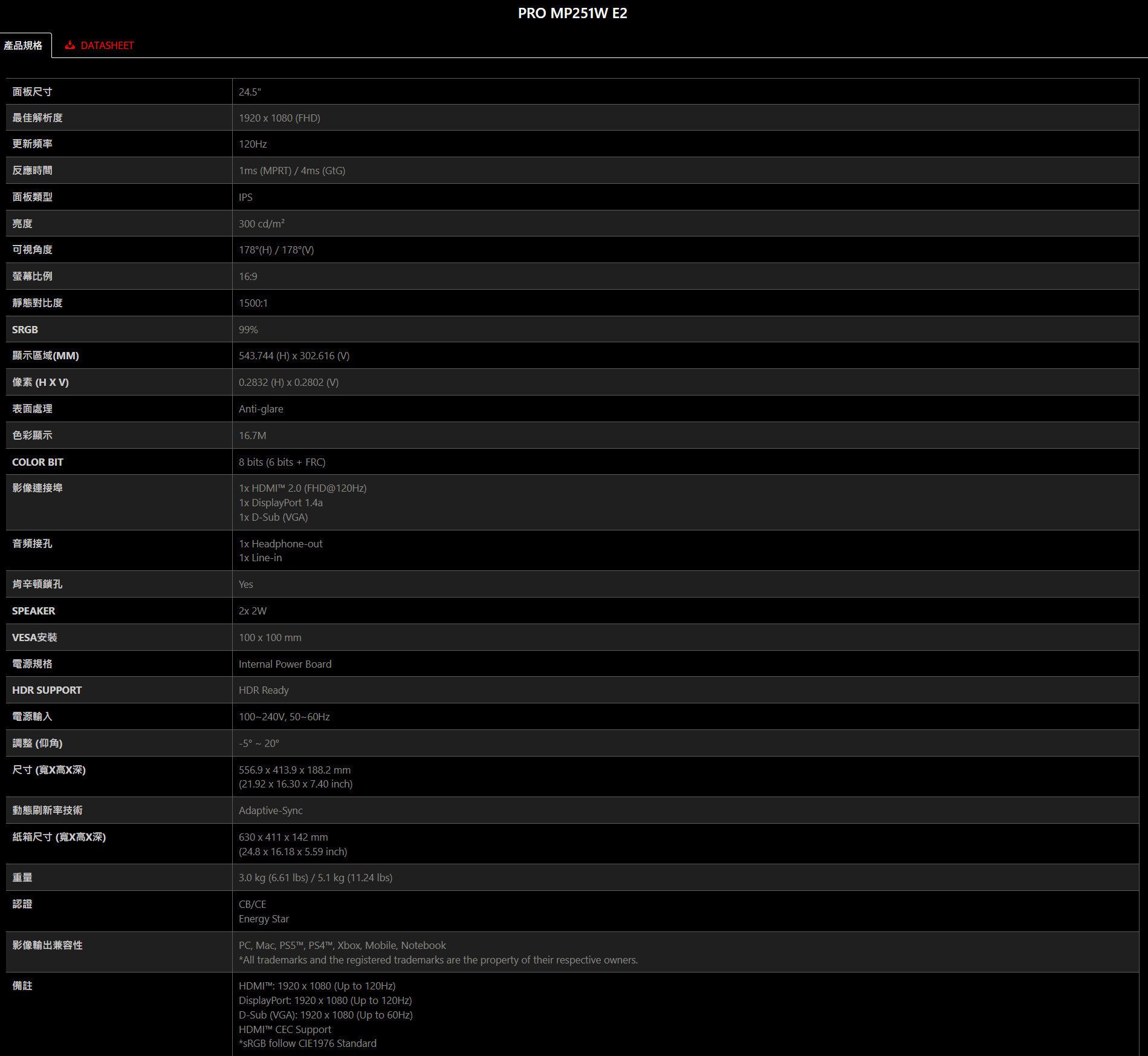Click the 556.9 x 413.9 x 188.2 mm value
This screenshot has width=1148, height=1056.
294,770
